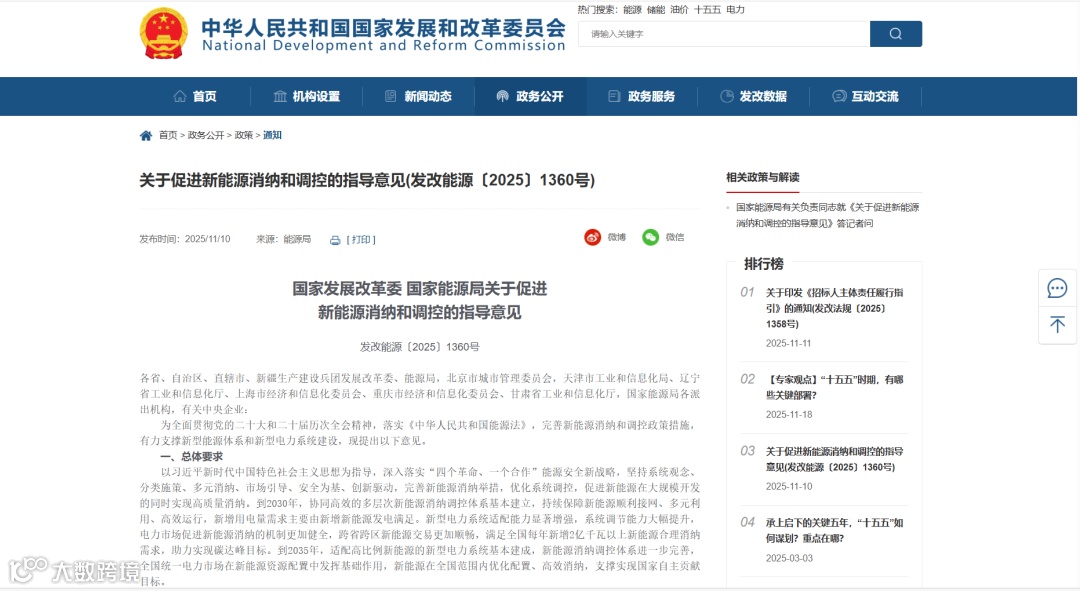Screen dimensions: 1080x591
Task: Click the [打印] print link
Action: click(x=361, y=240)
